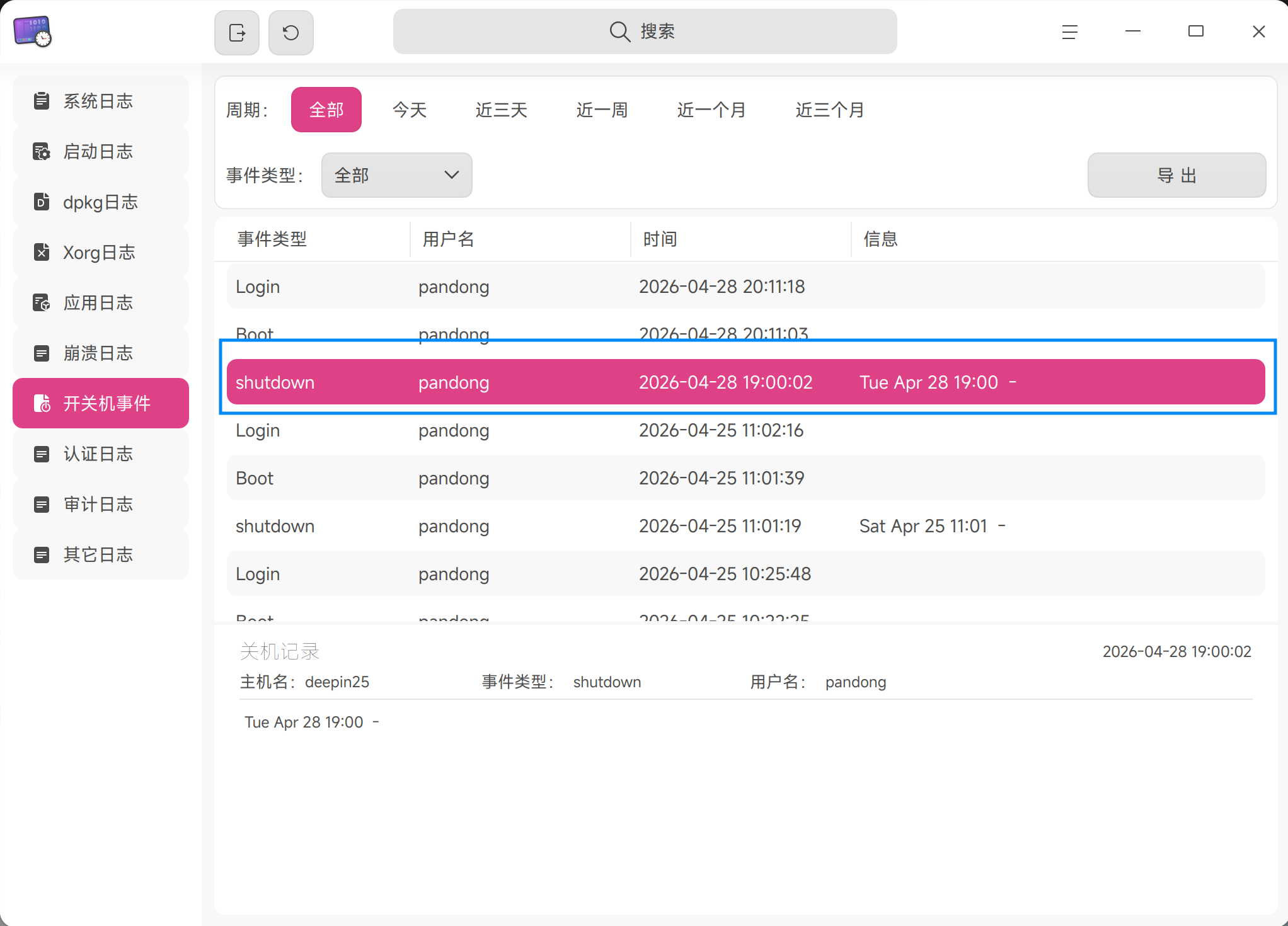Image resolution: width=1288 pixels, height=926 pixels.
Task: Open dpkg日志 from the sidebar
Action: [x=101, y=202]
